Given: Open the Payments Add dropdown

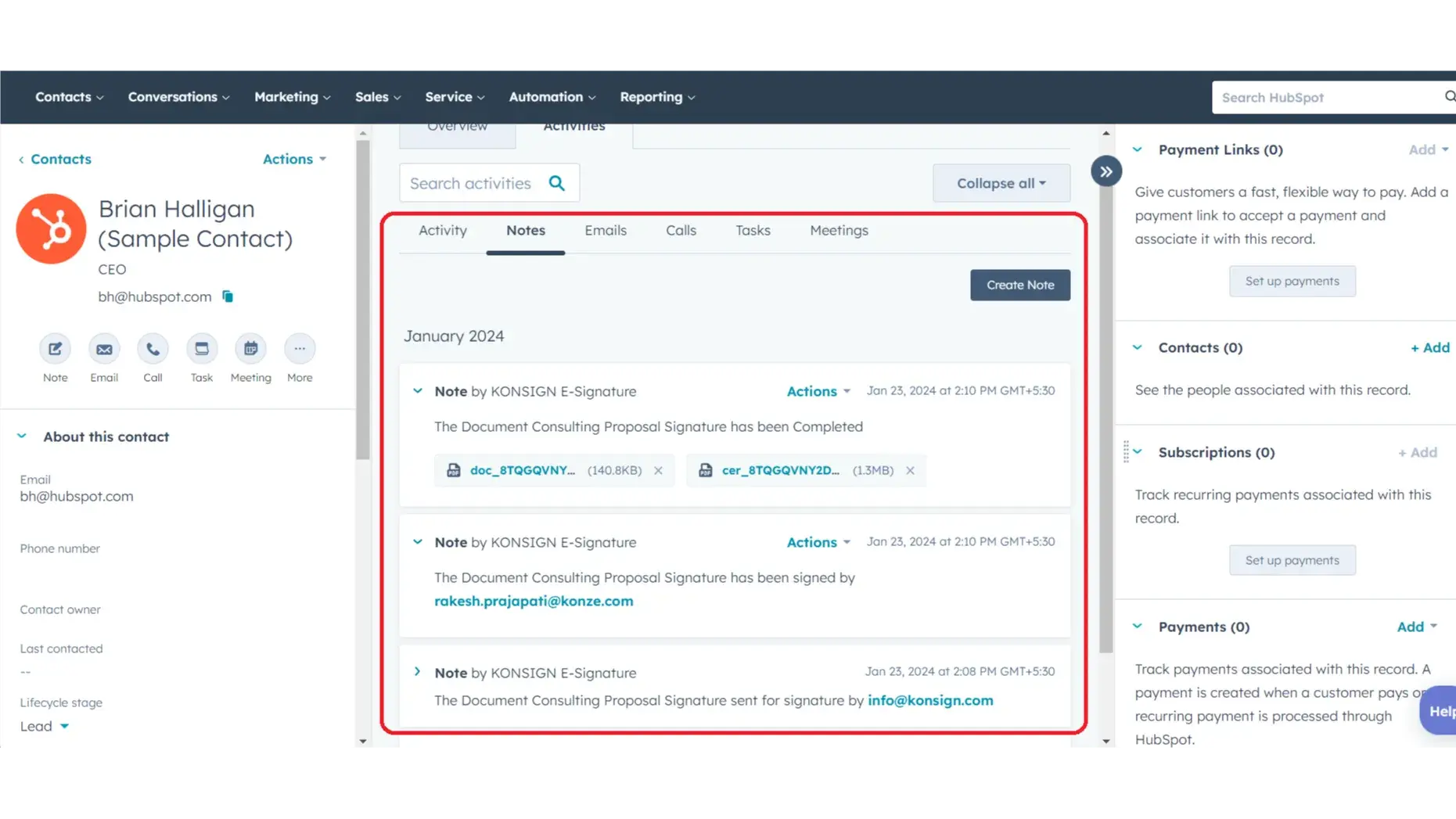Looking at the screenshot, I should coord(1417,627).
